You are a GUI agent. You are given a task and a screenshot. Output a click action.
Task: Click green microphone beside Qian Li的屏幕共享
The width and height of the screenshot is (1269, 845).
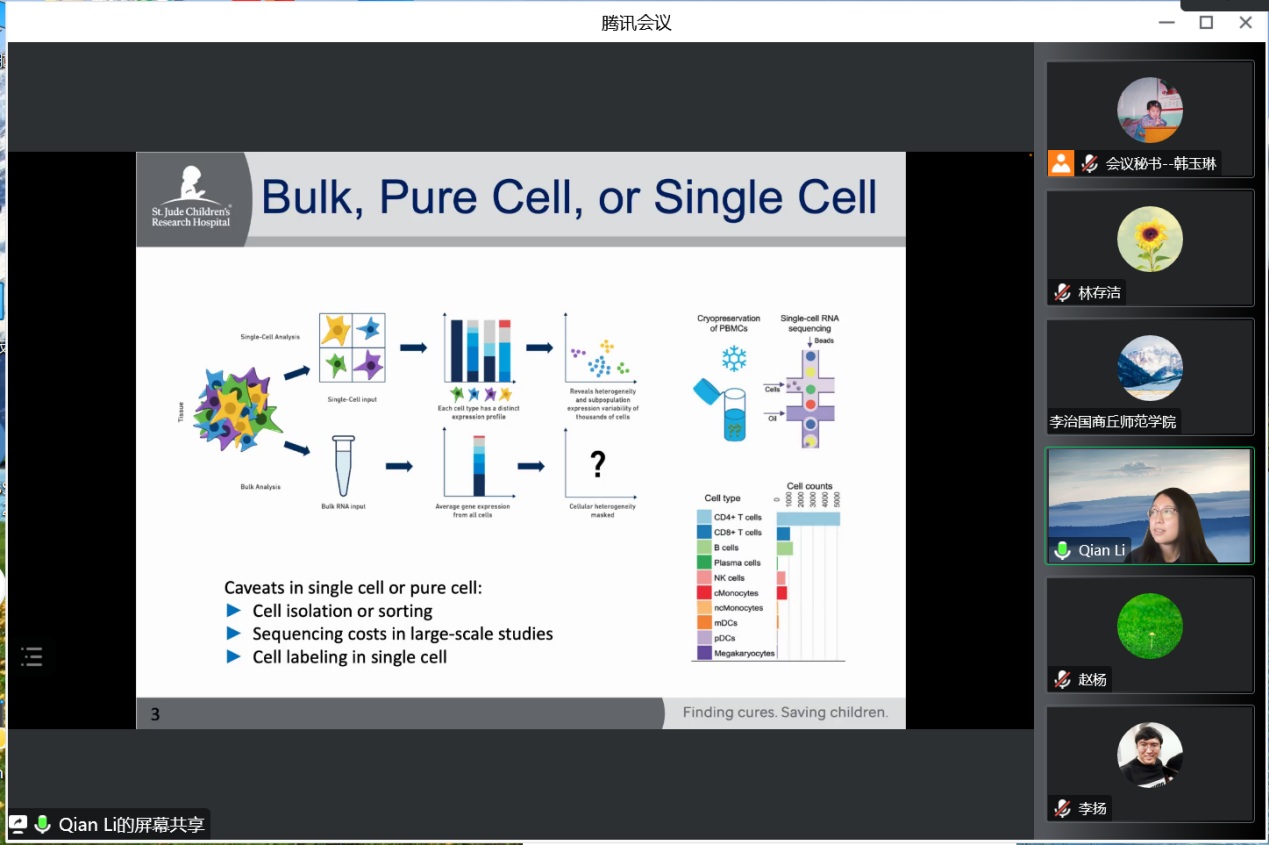[x=42, y=825]
